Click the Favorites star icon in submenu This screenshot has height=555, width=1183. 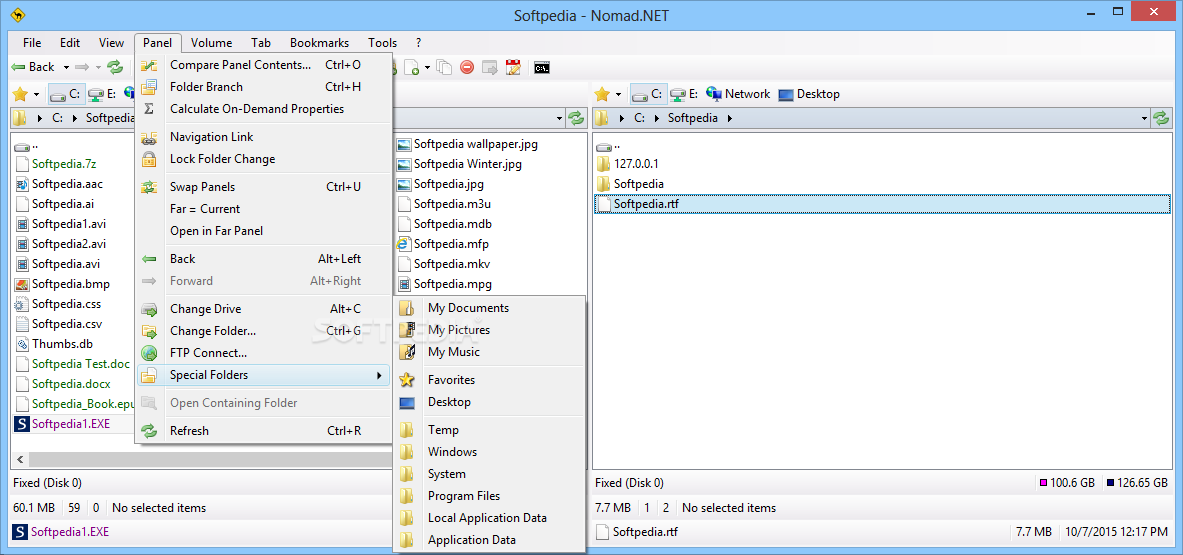407,380
